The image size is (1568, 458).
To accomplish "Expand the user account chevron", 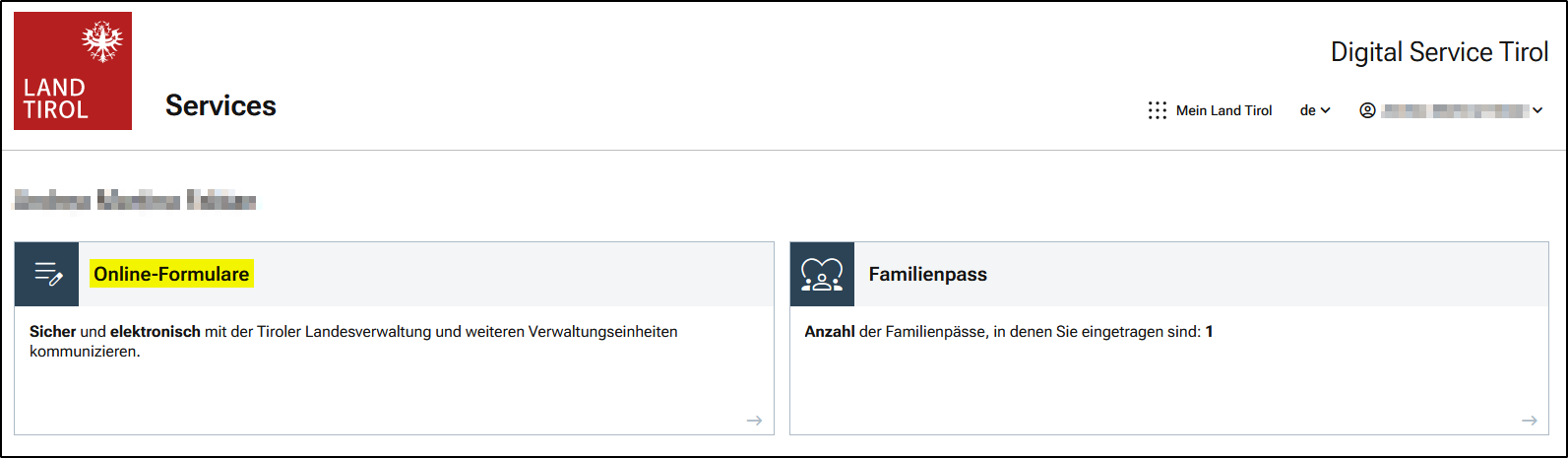I will [x=1537, y=110].
